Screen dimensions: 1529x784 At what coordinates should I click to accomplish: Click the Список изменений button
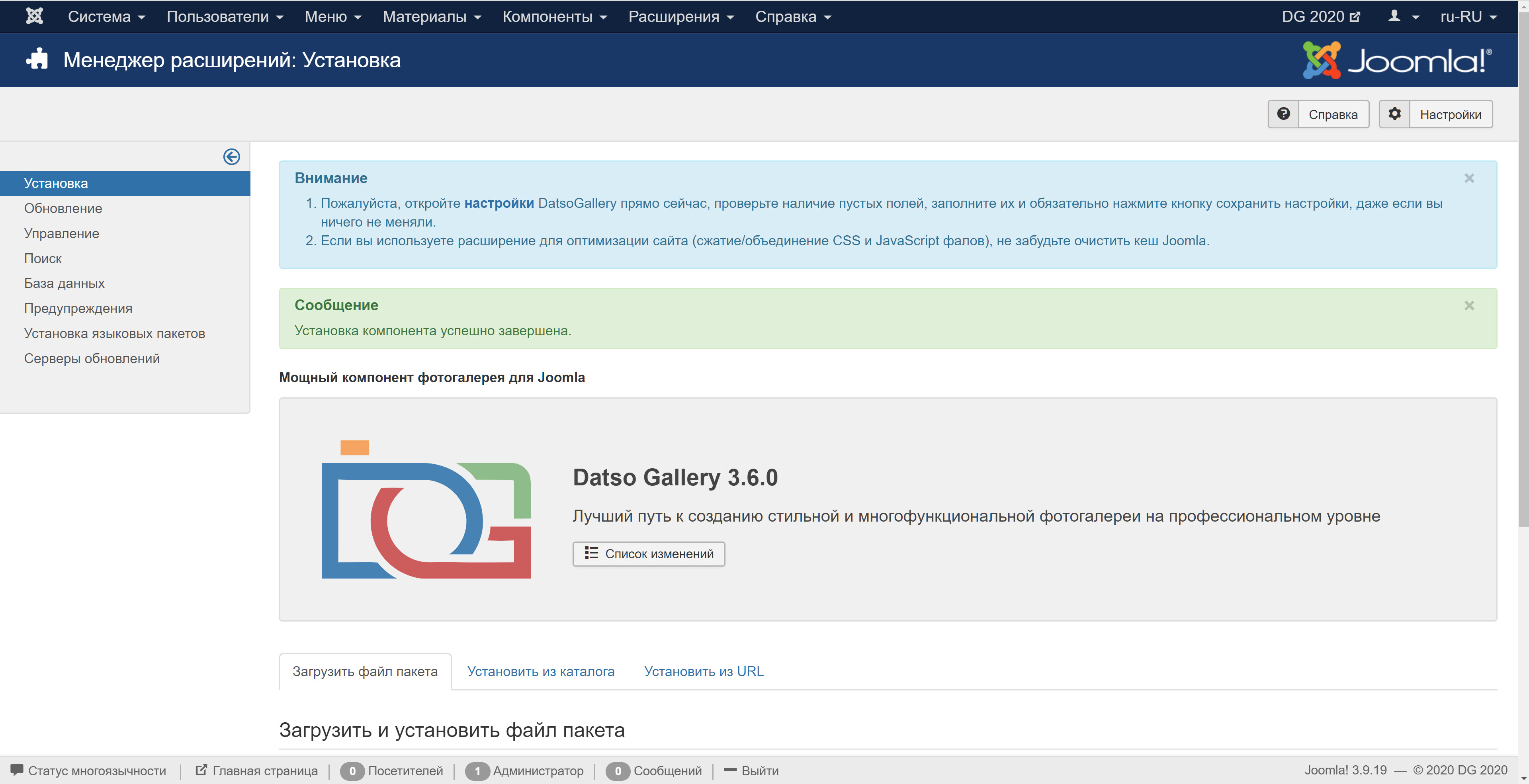(x=648, y=554)
